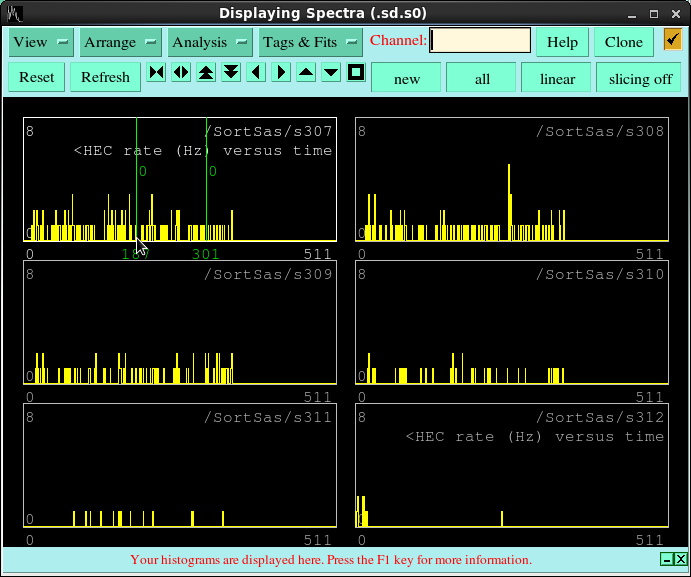Toggle the 'linear' scale button
Image resolution: width=691 pixels, height=577 pixels.
pyautogui.click(x=557, y=79)
